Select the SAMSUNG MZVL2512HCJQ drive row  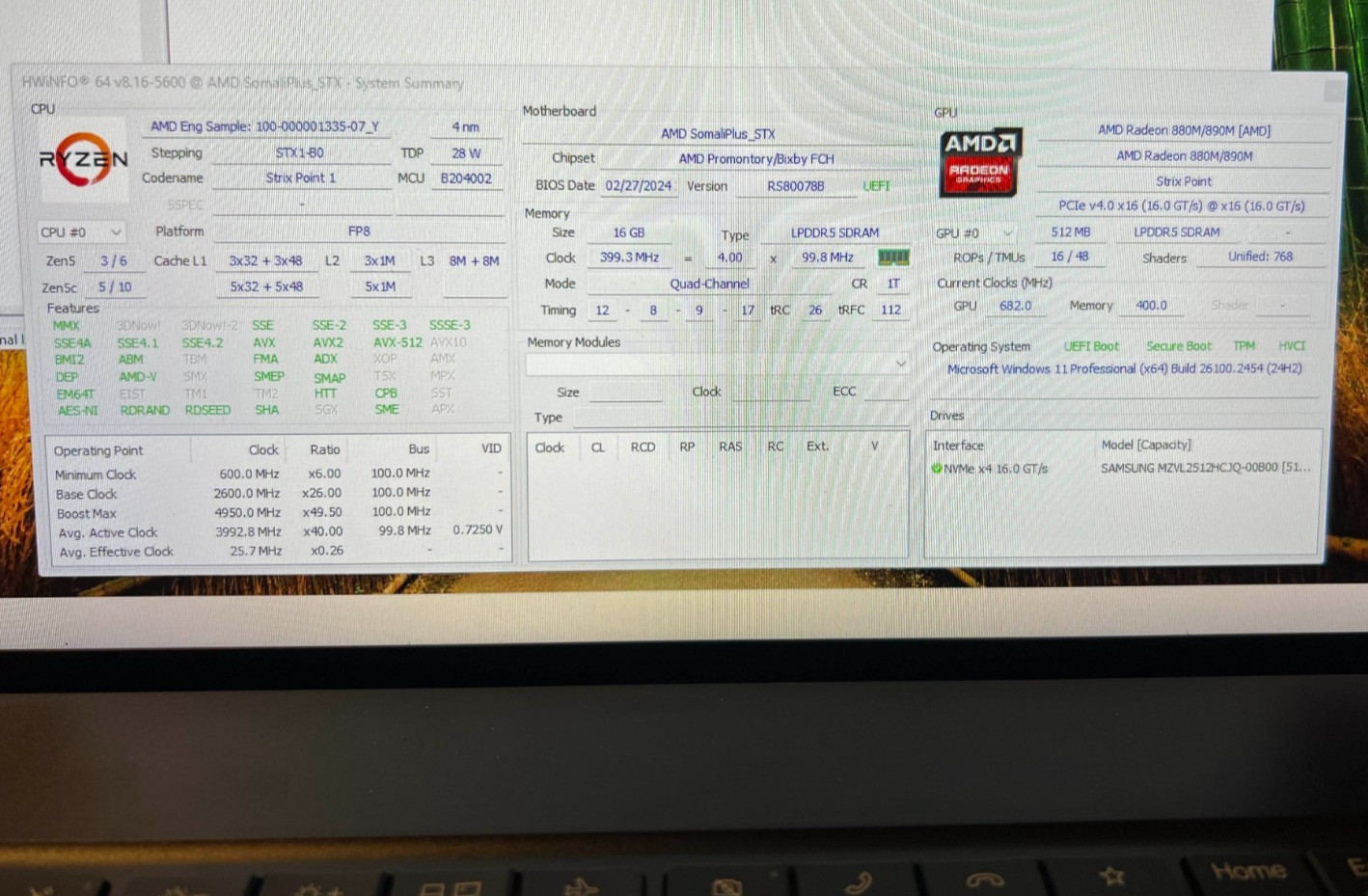pos(1123,469)
